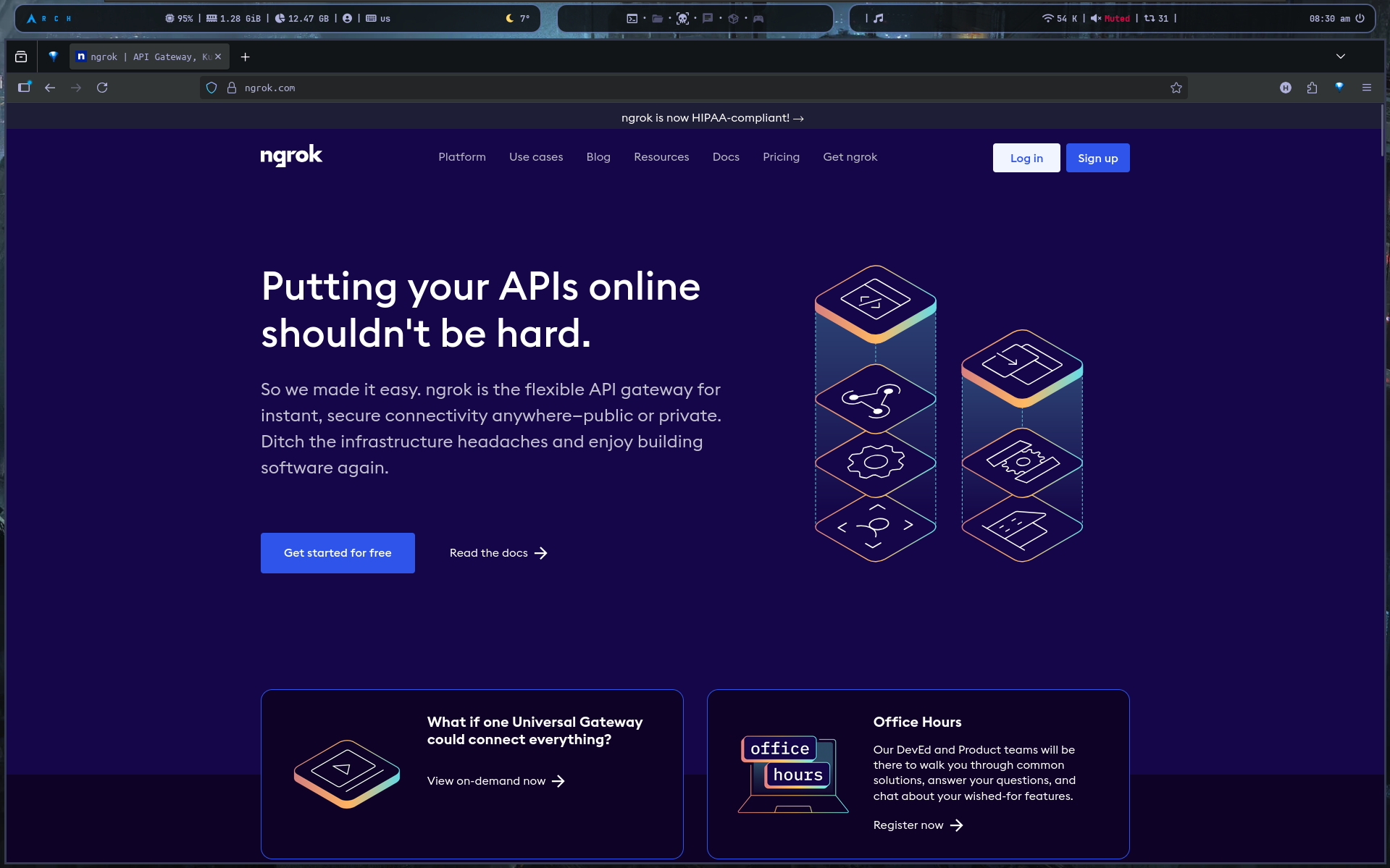The height and width of the screenshot is (868, 1390).
Task: Bookmark this page with the star icon
Action: point(1176,88)
